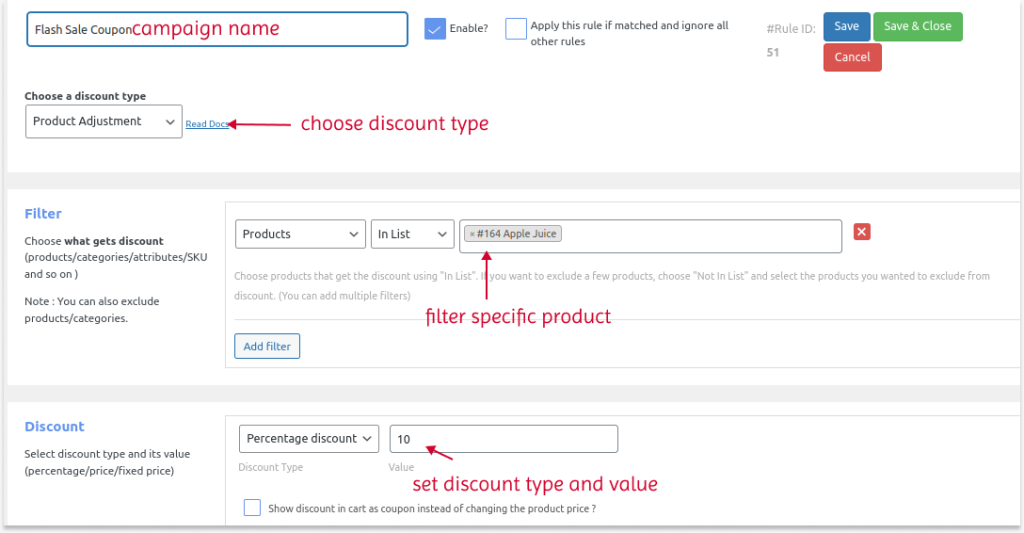
Task: Remove #164 Apple Juice tag from filter
Action: tap(472, 234)
